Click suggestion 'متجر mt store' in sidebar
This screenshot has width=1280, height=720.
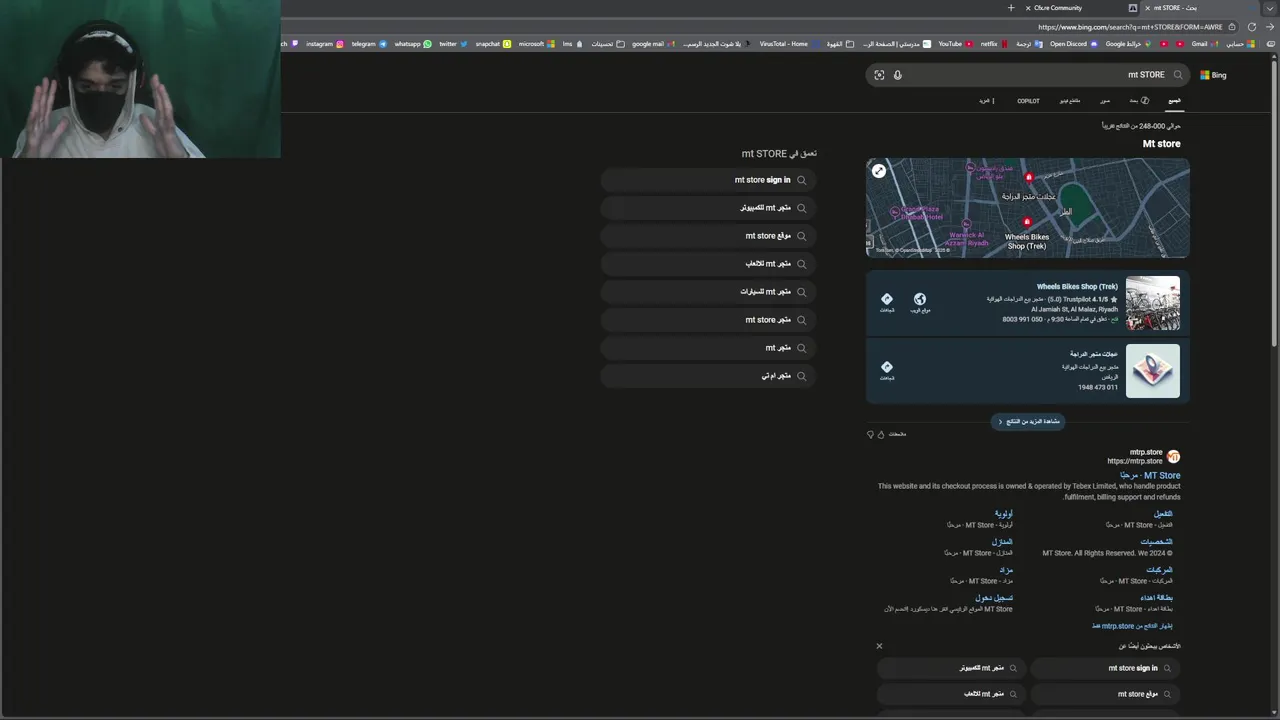point(709,320)
